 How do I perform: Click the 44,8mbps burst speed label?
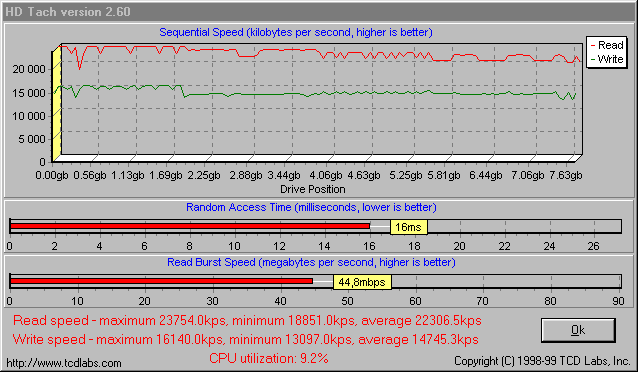(x=362, y=282)
